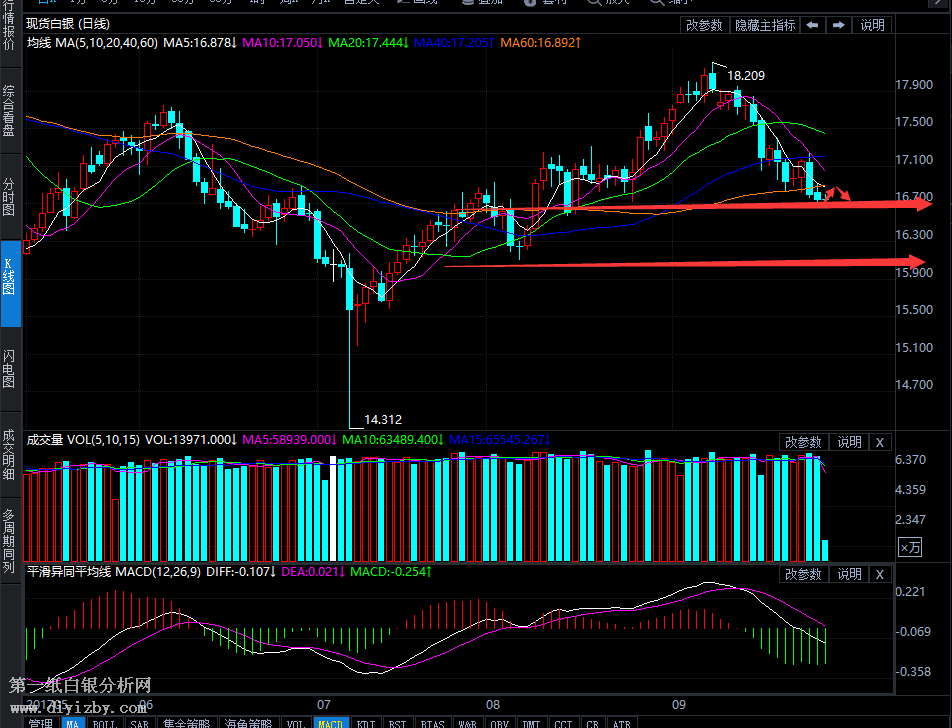Open the 闪电图 sidebar view
The height and width of the screenshot is (728, 952).
pyautogui.click(x=9, y=368)
